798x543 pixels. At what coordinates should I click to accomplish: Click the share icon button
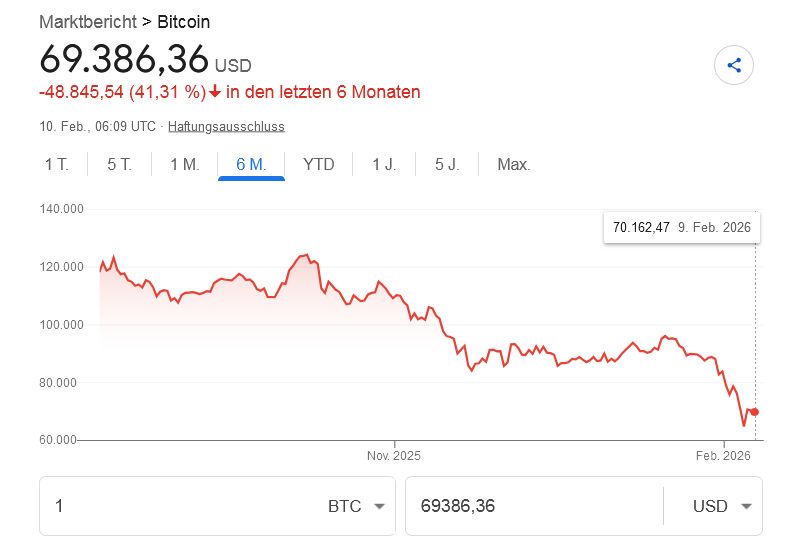734,66
